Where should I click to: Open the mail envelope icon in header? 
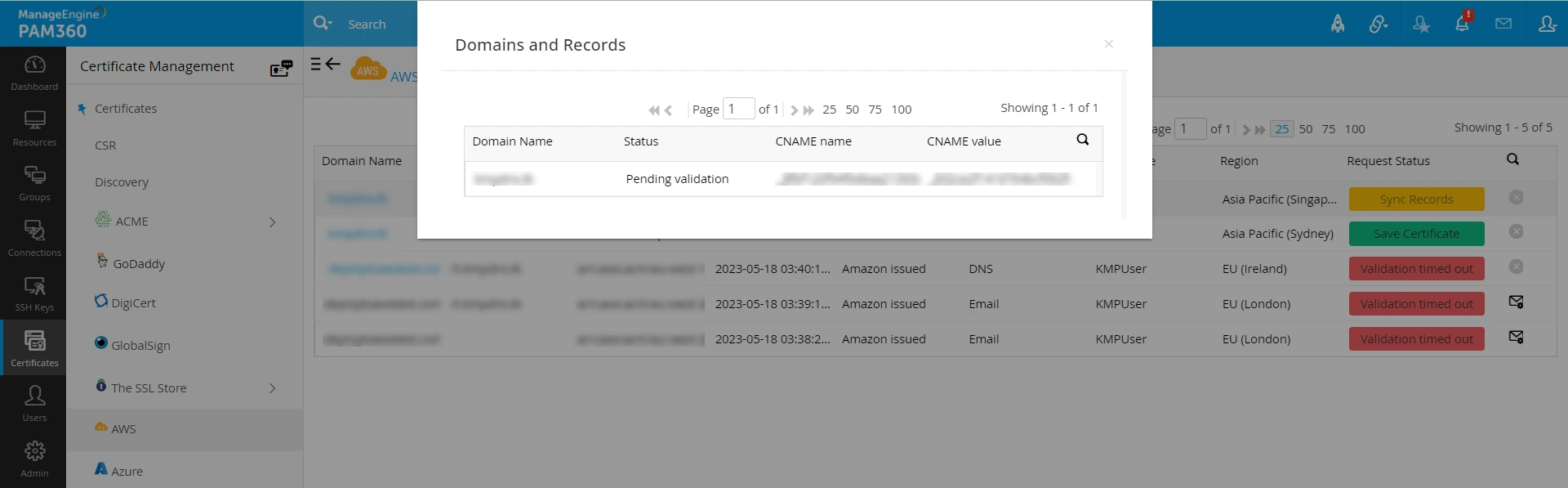coord(1503,24)
